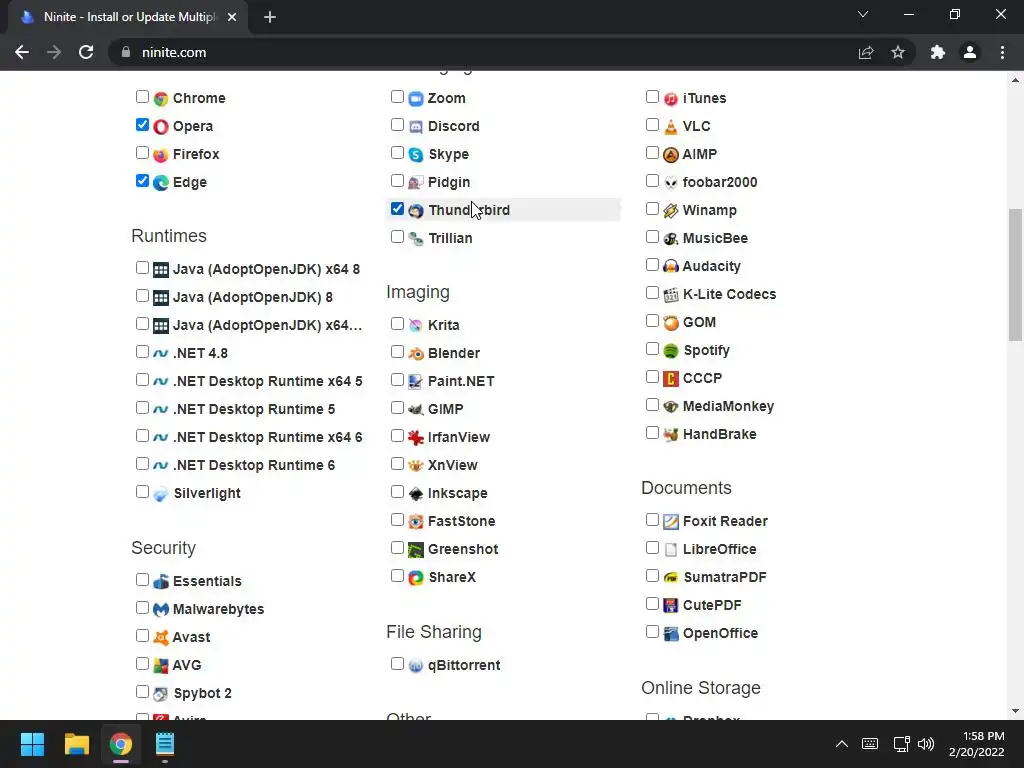
Task: Click the Blender logo icon
Action: tap(416, 353)
